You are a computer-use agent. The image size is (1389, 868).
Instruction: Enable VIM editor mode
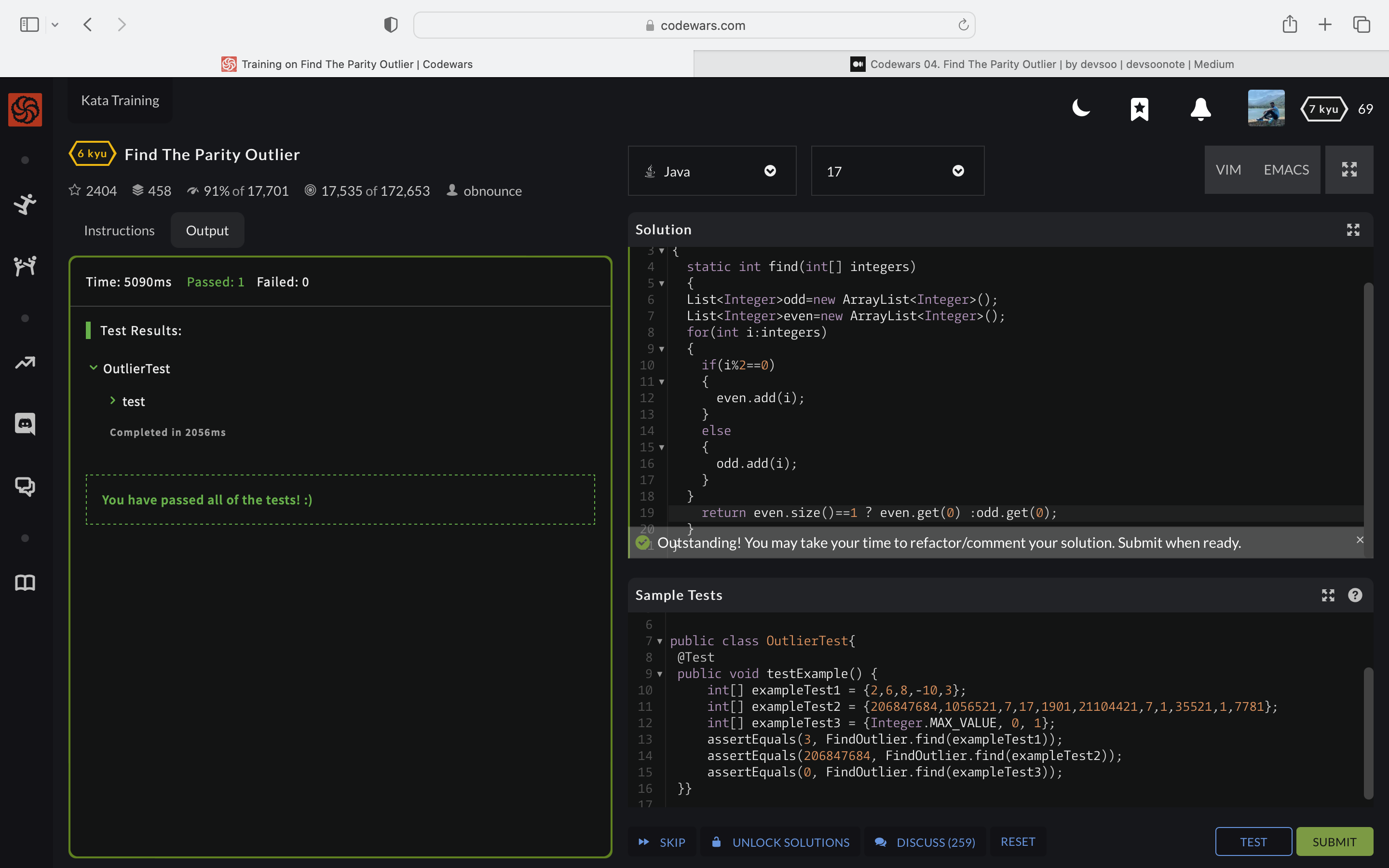point(1228,170)
